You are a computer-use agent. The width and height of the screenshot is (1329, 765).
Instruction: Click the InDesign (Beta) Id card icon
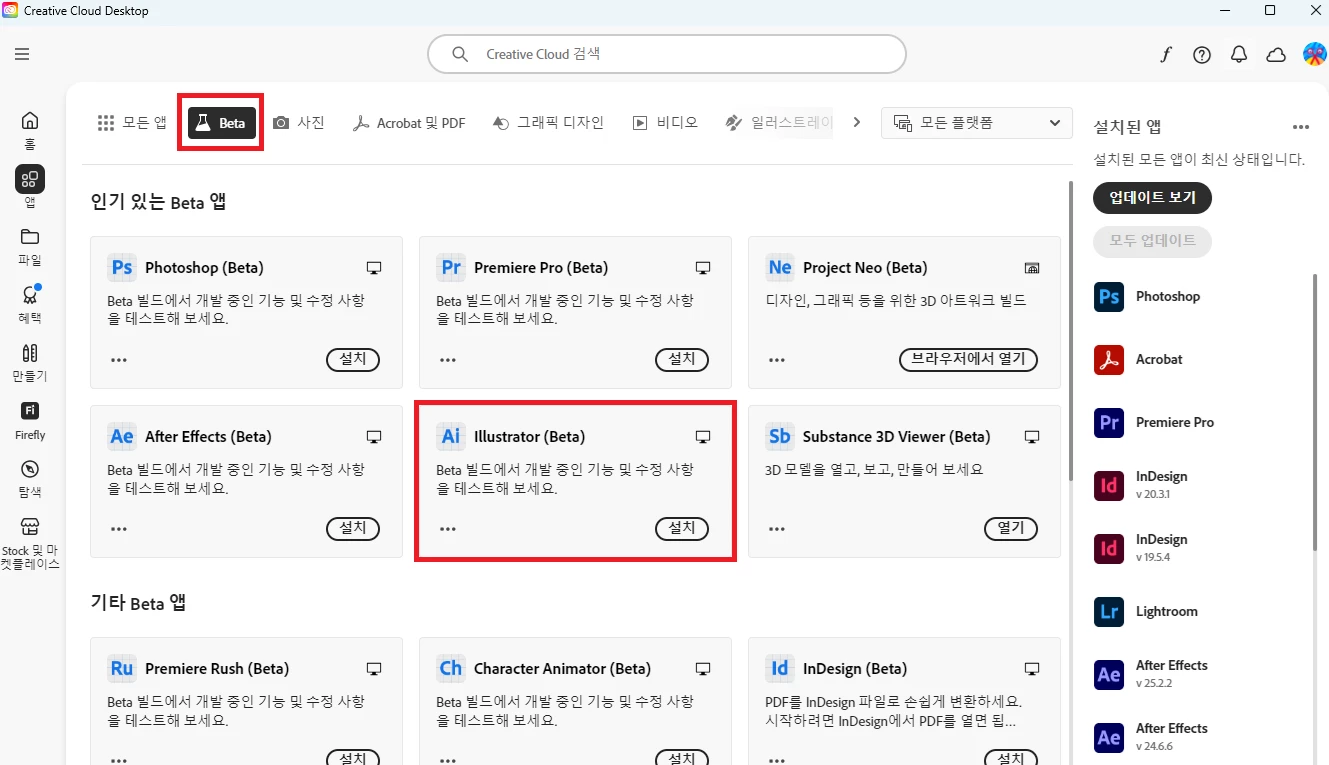pyautogui.click(x=780, y=668)
